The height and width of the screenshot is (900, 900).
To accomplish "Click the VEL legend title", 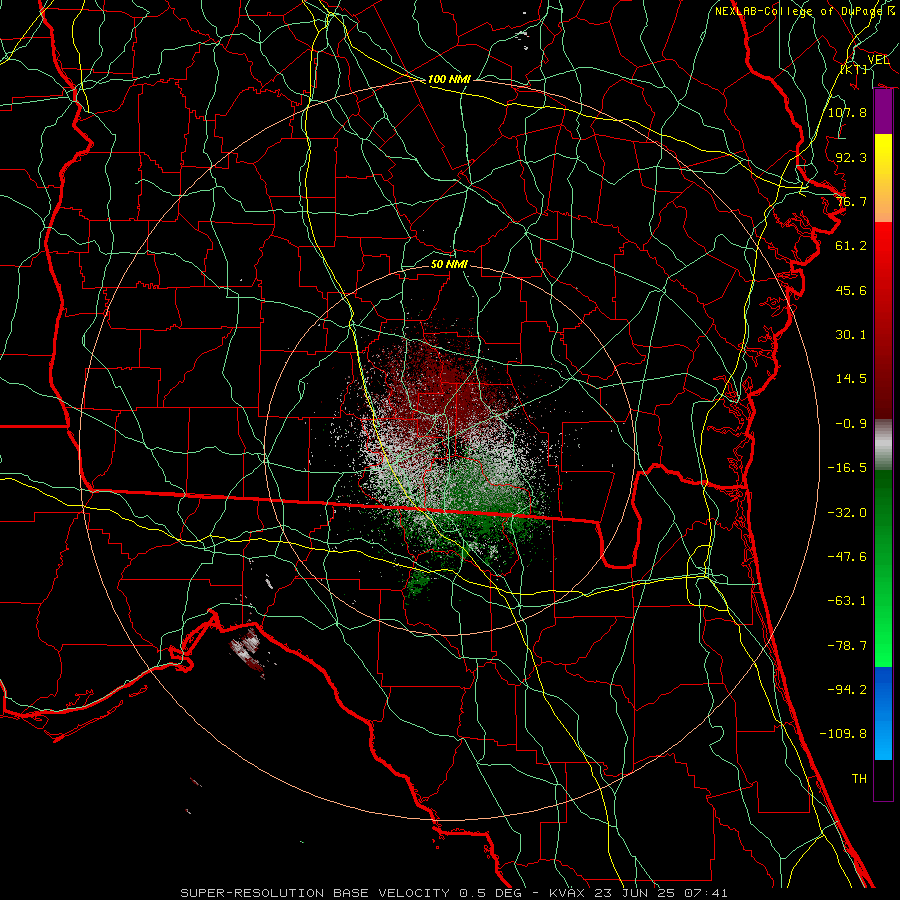I will pos(878,60).
